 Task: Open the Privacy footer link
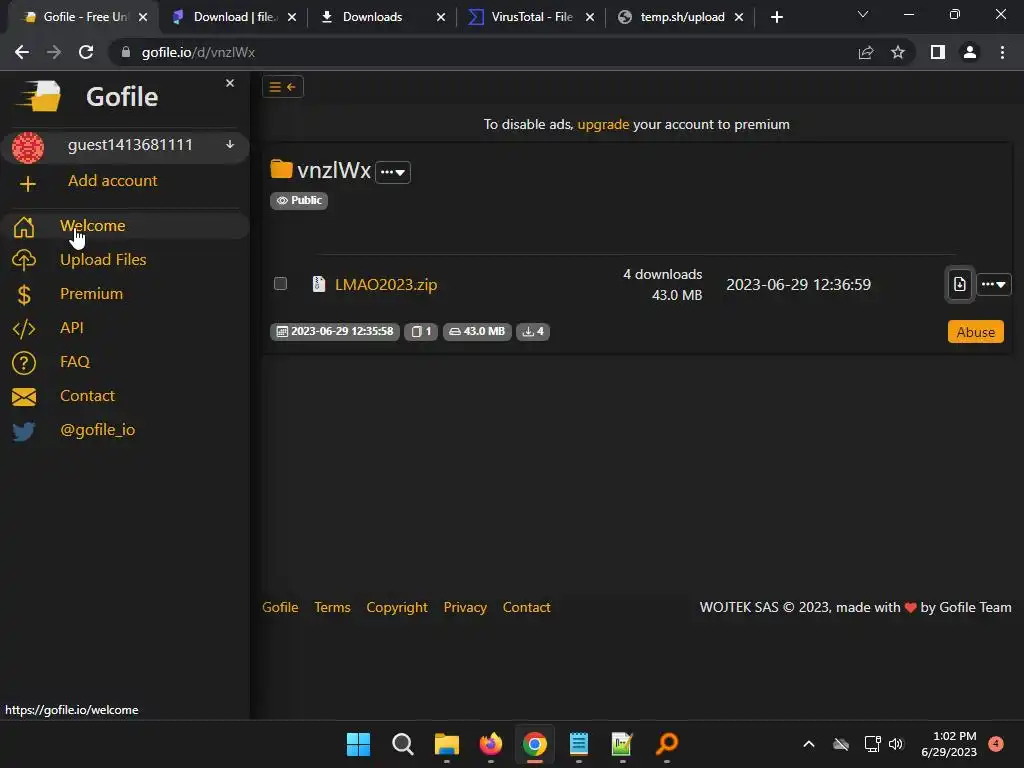[465, 607]
